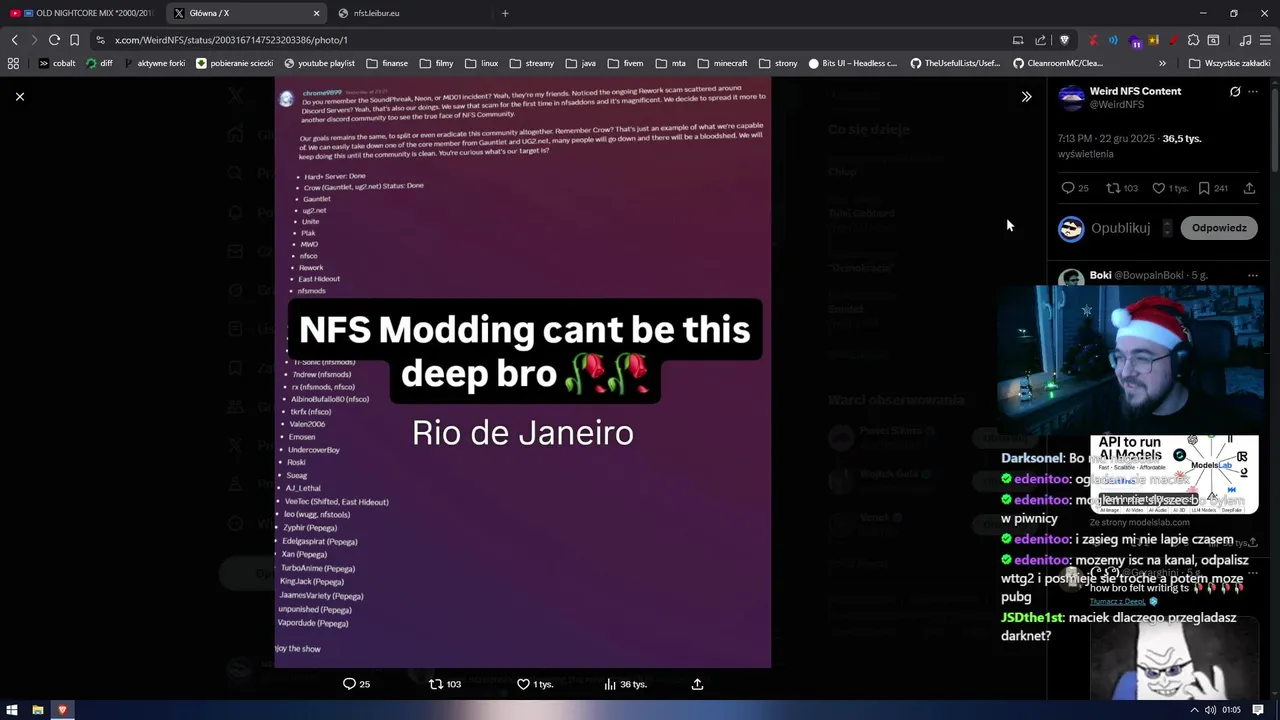Like the post using heart under the photo
The height and width of the screenshot is (720, 1280).
[x=522, y=684]
